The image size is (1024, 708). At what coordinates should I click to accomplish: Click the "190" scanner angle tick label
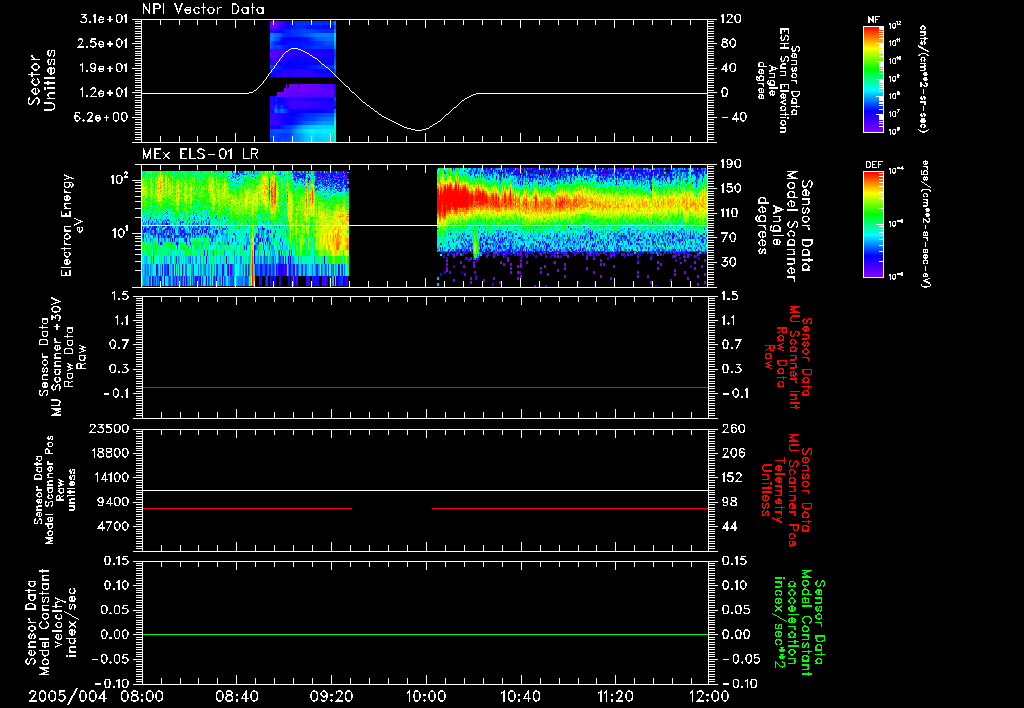(x=732, y=164)
